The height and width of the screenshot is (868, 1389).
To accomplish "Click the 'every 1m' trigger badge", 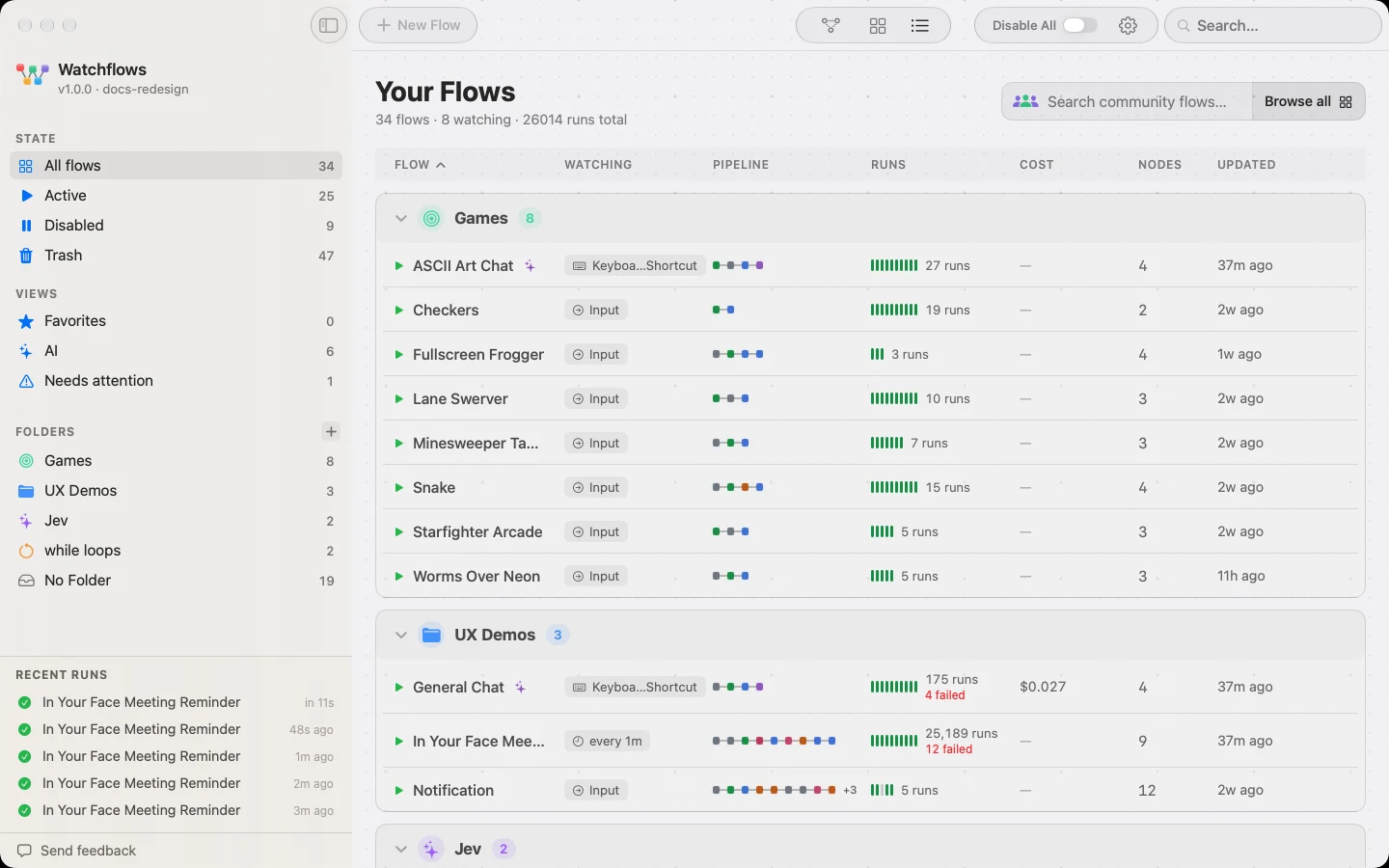I will pyautogui.click(x=607, y=741).
